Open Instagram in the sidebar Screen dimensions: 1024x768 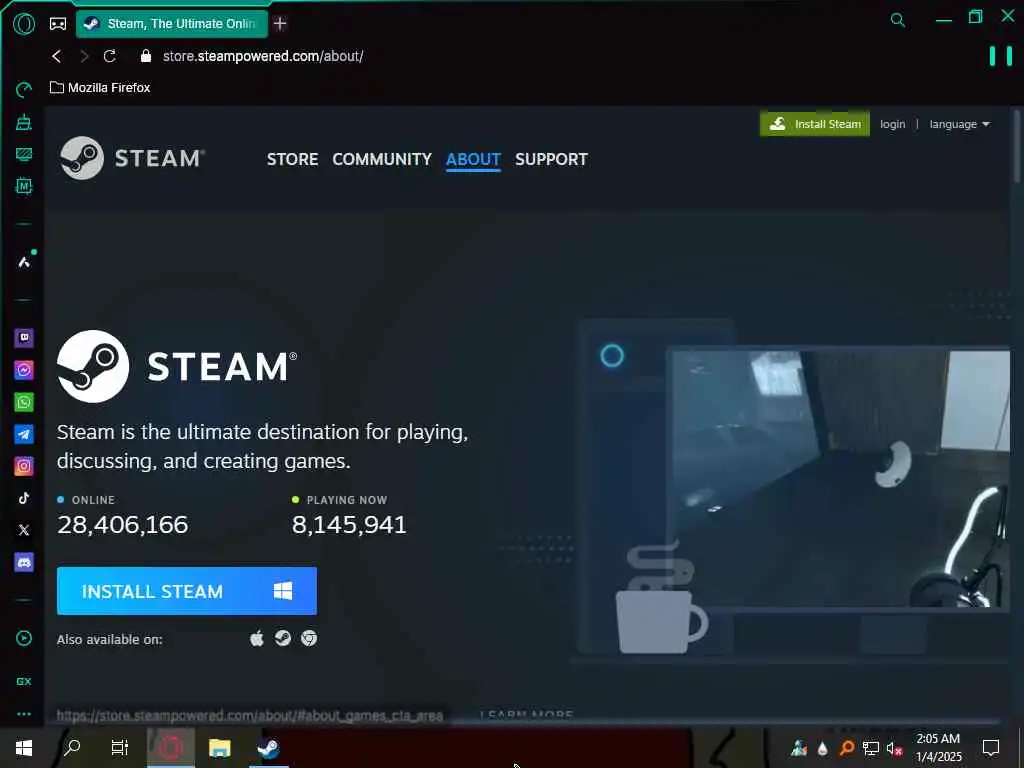pyautogui.click(x=24, y=466)
